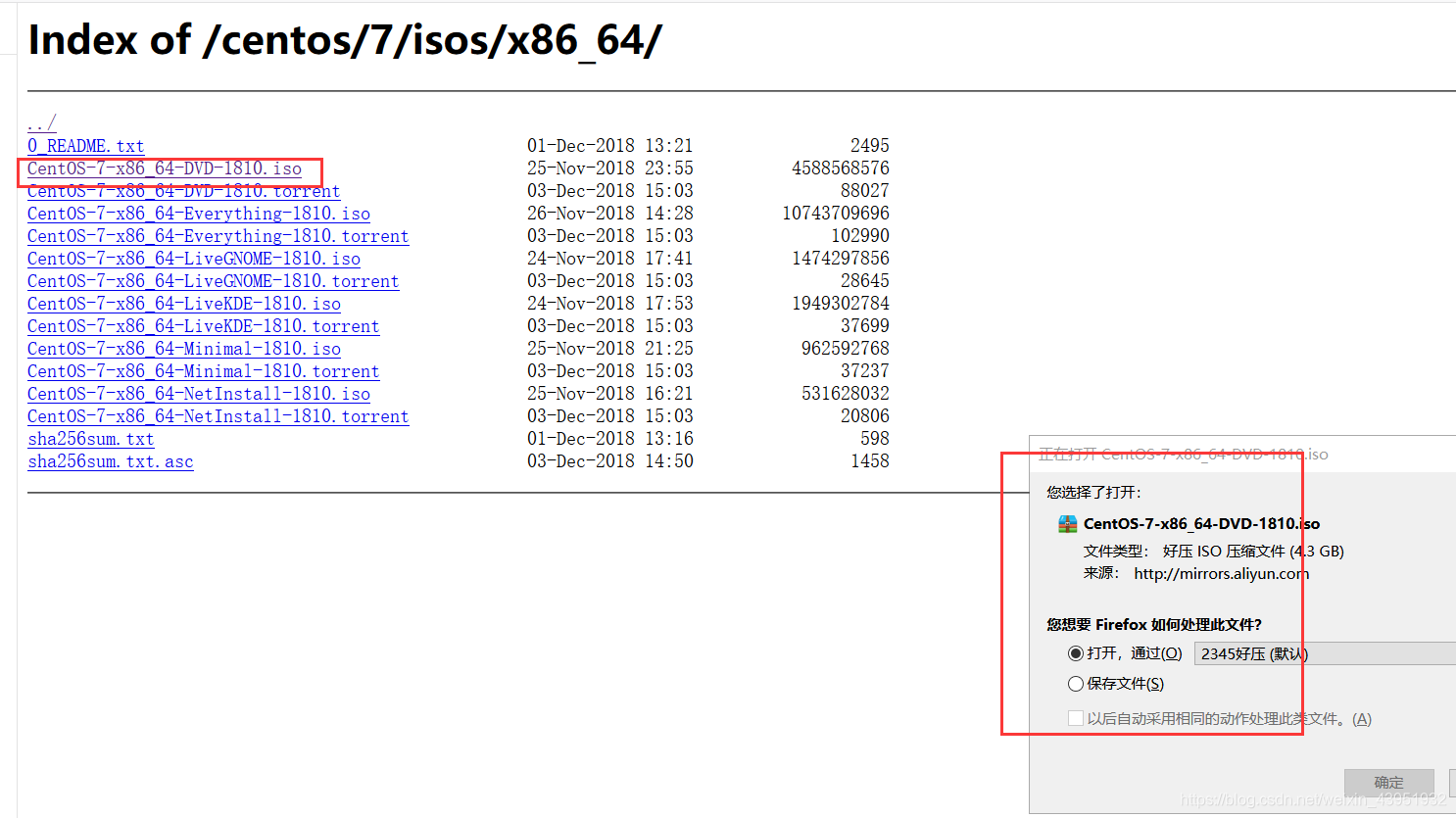Click the CentOS-7-x86_64-NetInstall-1810.torrent link
The height and width of the screenshot is (818, 1456).
click(218, 416)
